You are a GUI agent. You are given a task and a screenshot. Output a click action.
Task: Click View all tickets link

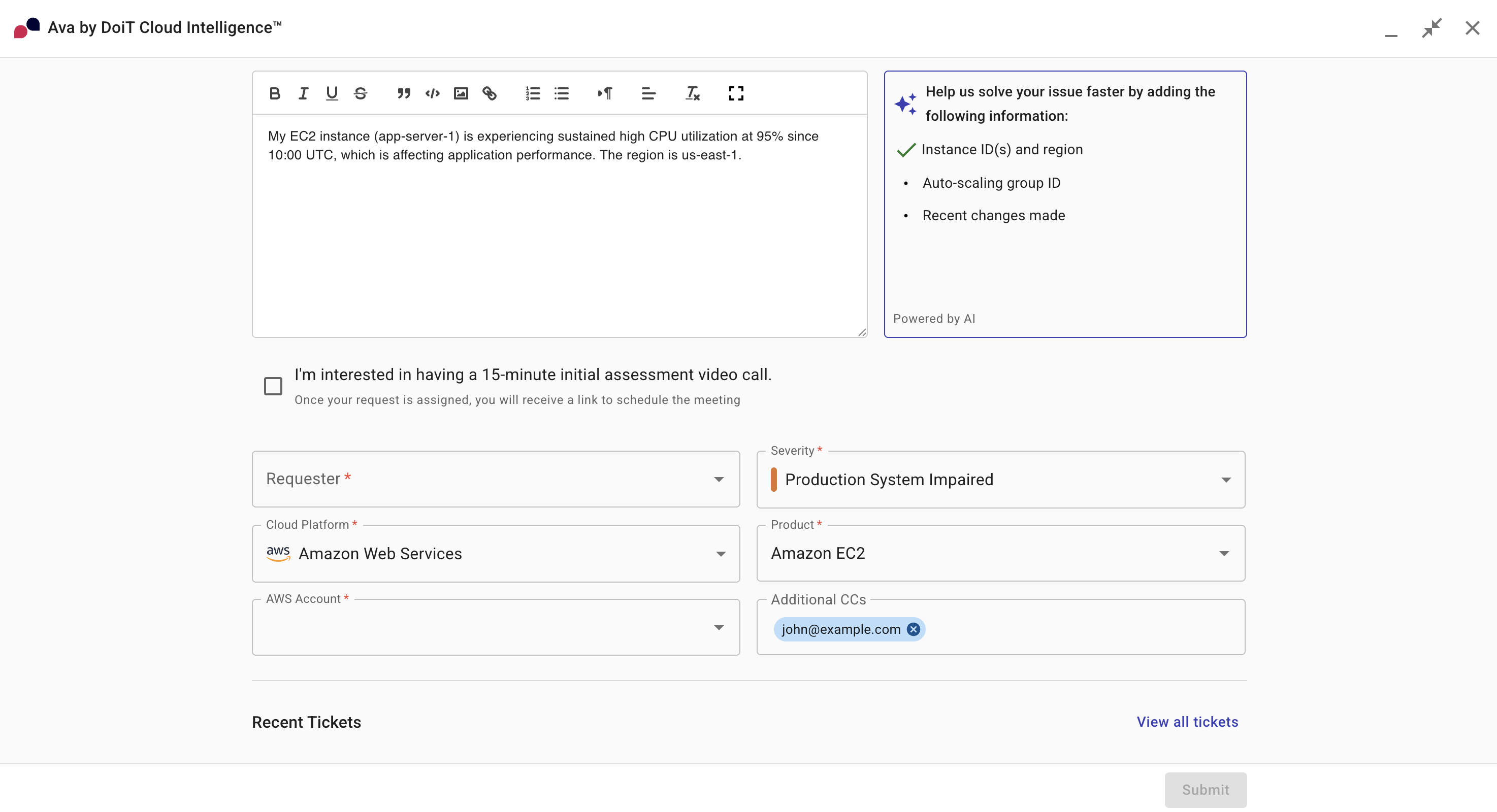point(1187,722)
